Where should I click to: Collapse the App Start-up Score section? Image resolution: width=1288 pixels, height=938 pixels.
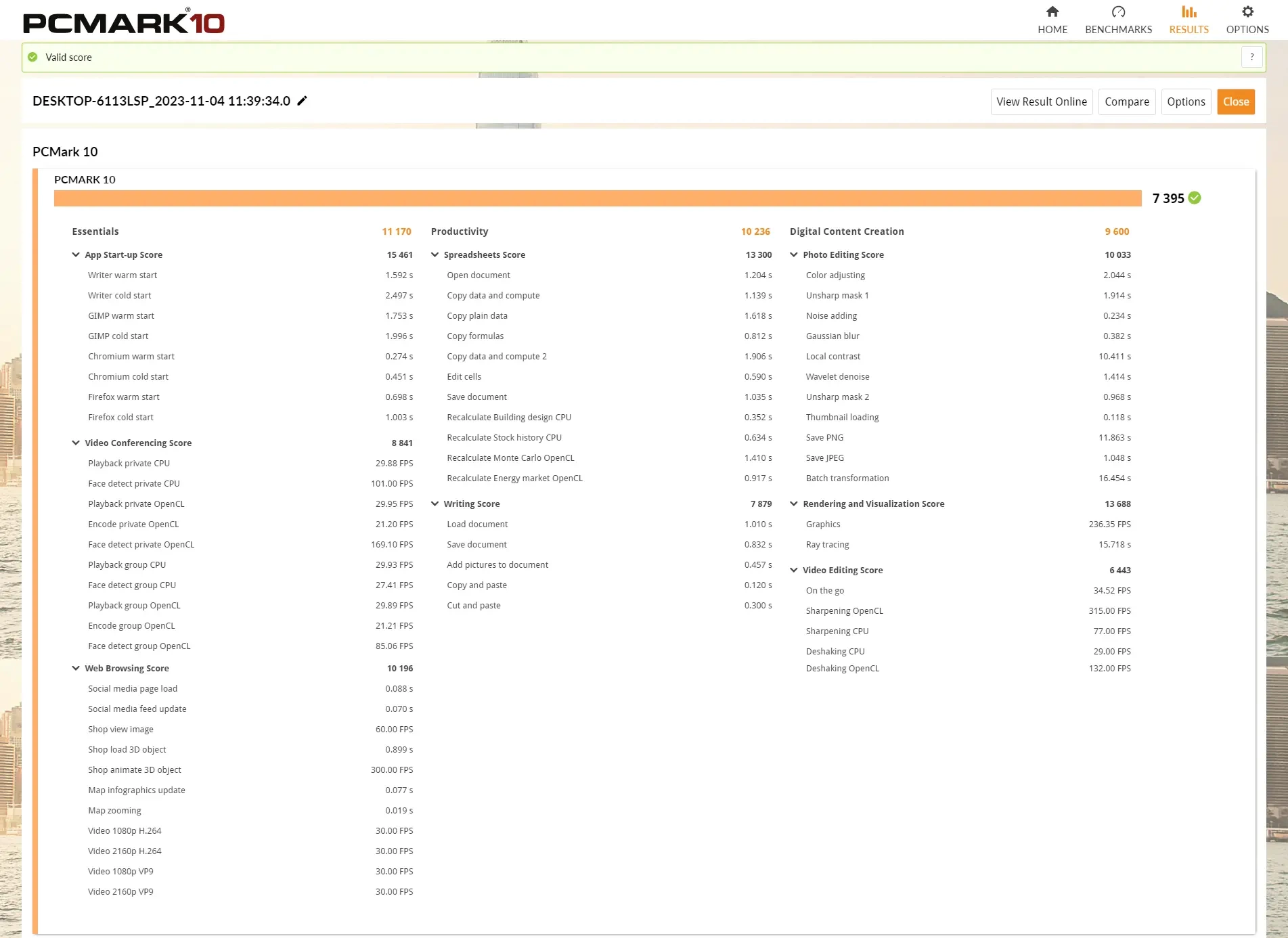76,255
